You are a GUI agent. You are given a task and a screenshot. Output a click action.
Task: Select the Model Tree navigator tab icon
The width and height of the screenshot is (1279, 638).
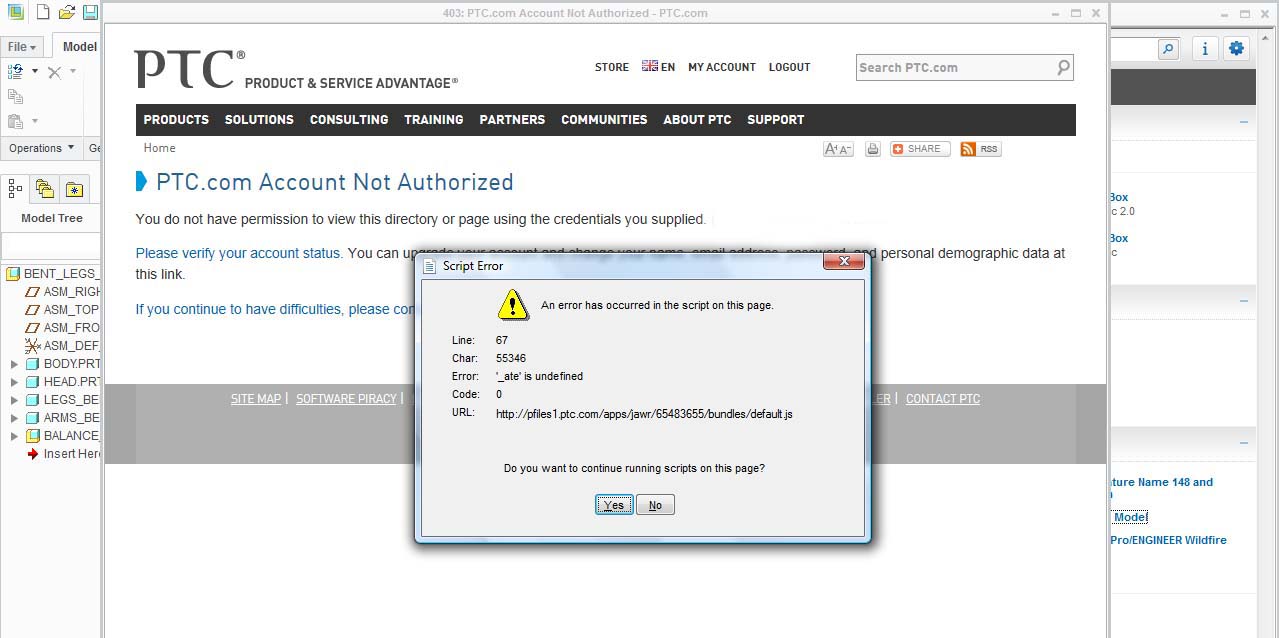tap(15, 187)
